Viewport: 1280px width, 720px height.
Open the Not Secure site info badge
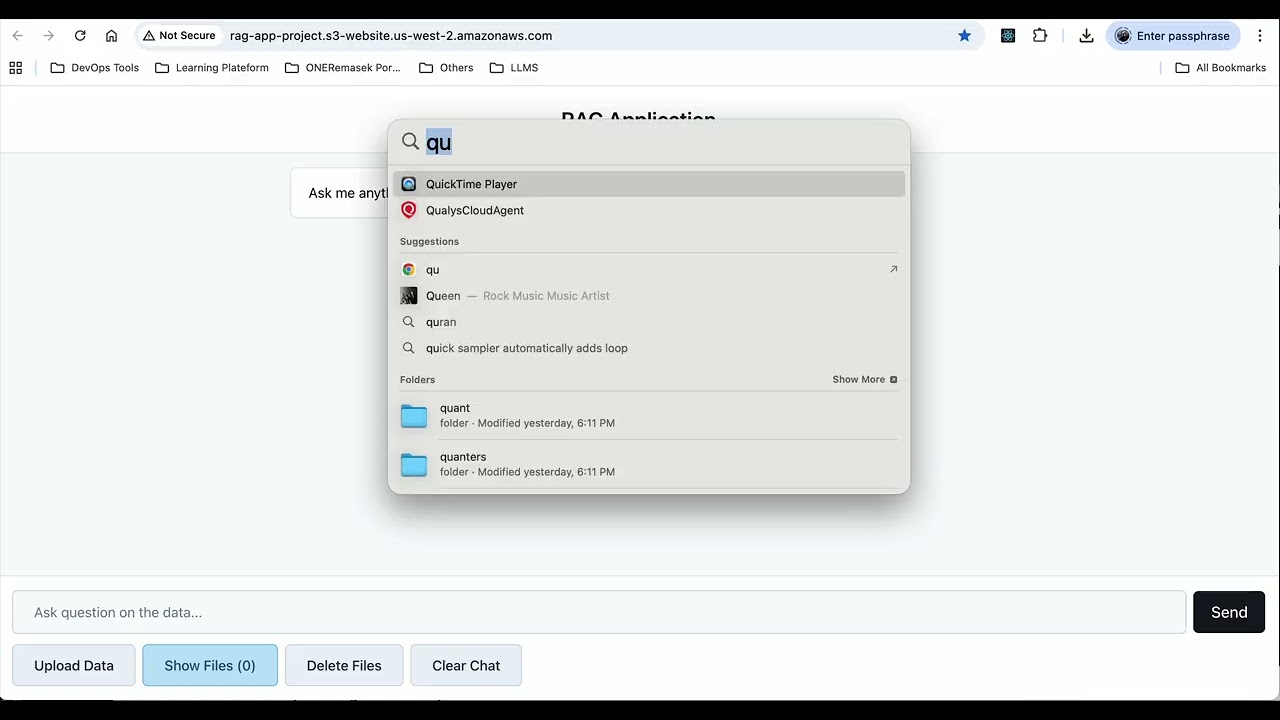[179, 36]
